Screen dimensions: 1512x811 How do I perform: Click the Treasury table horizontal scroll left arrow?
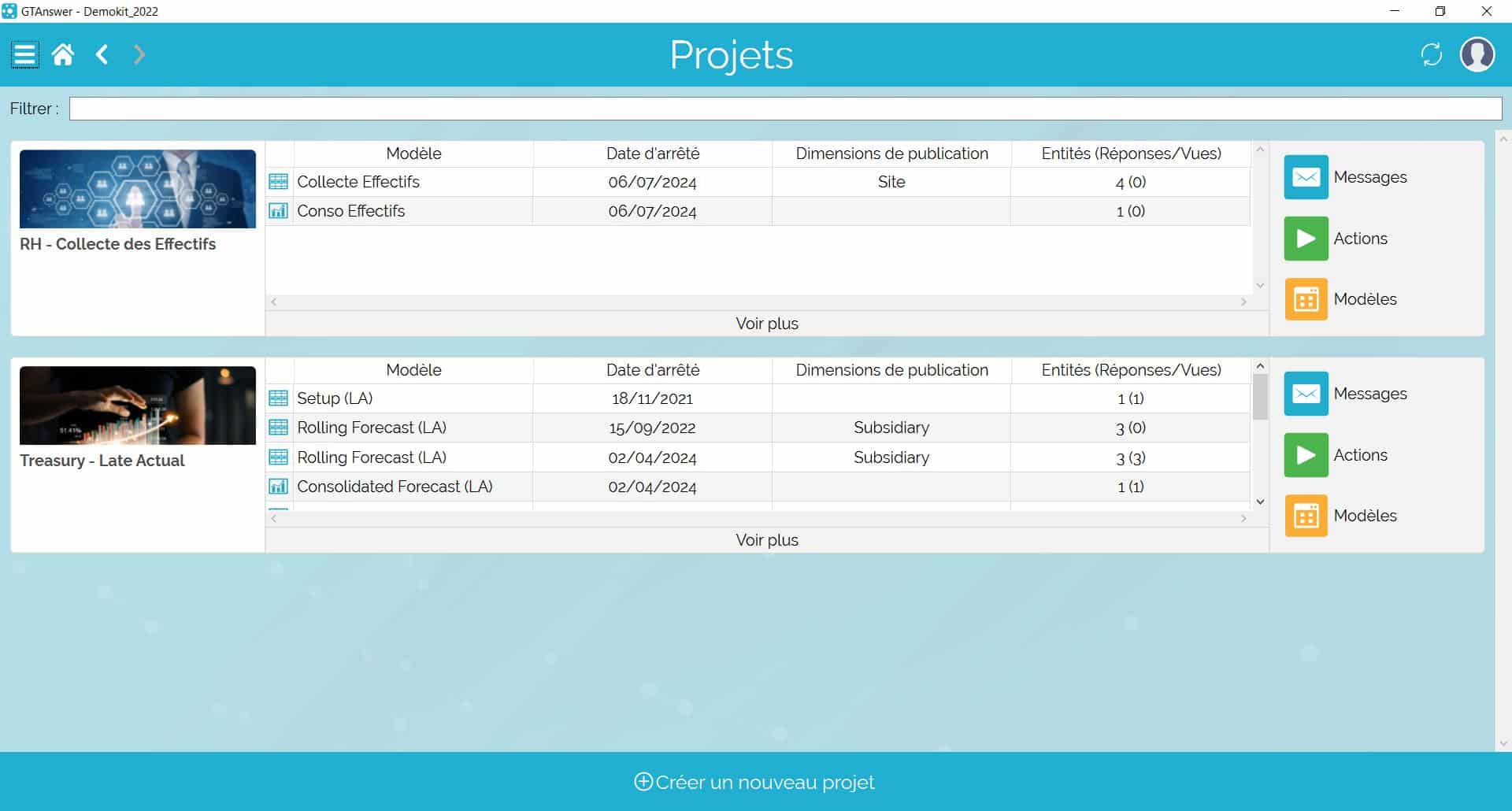tap(273, 518)
